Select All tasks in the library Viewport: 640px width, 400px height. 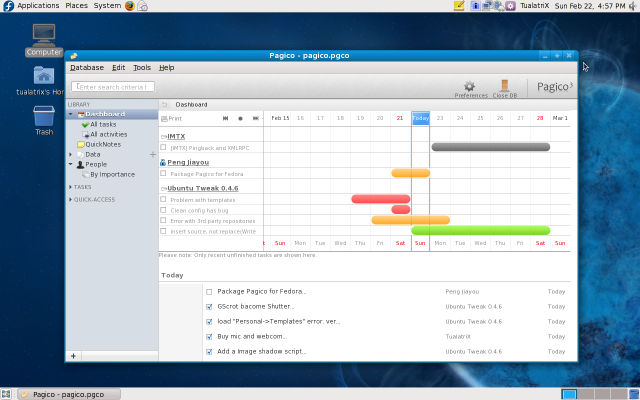103,124
